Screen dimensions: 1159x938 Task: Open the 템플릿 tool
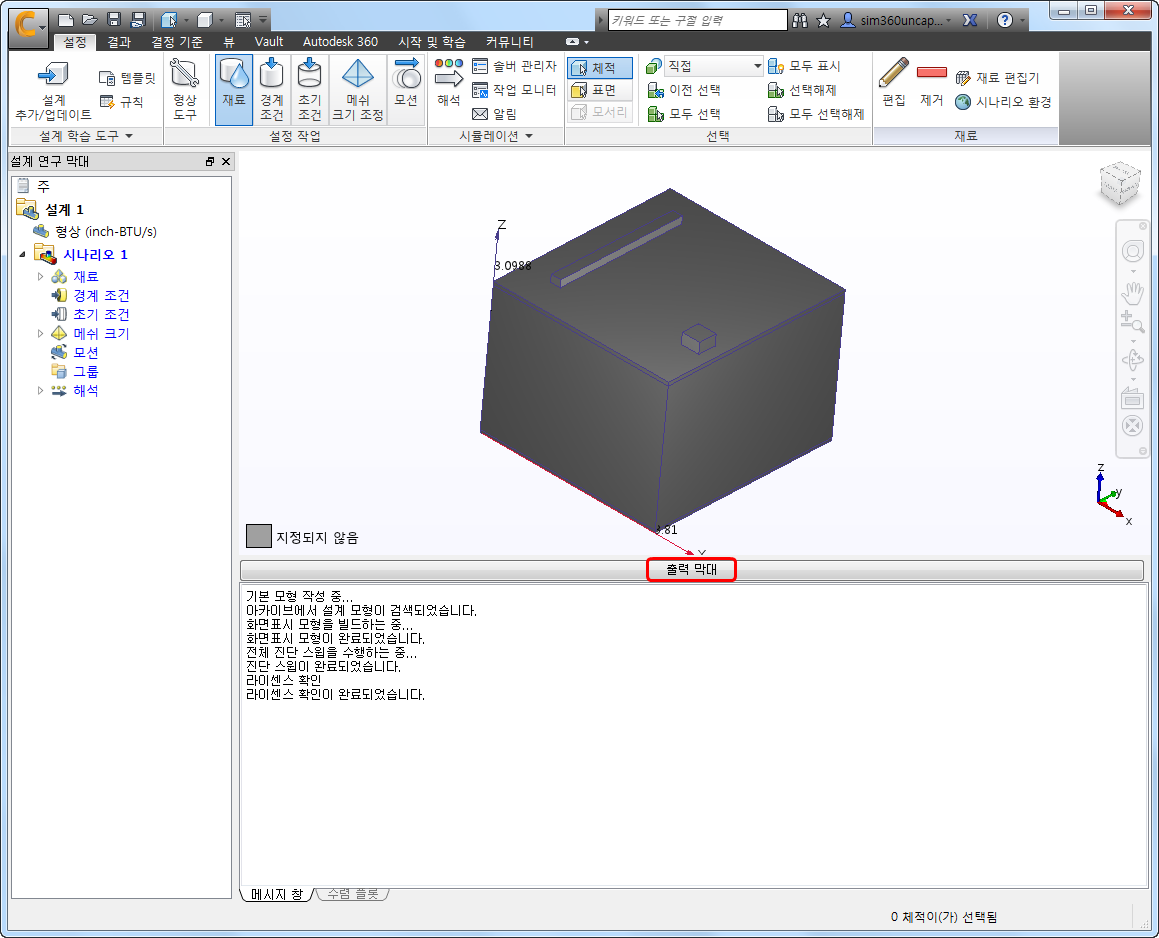coord(127,78)
